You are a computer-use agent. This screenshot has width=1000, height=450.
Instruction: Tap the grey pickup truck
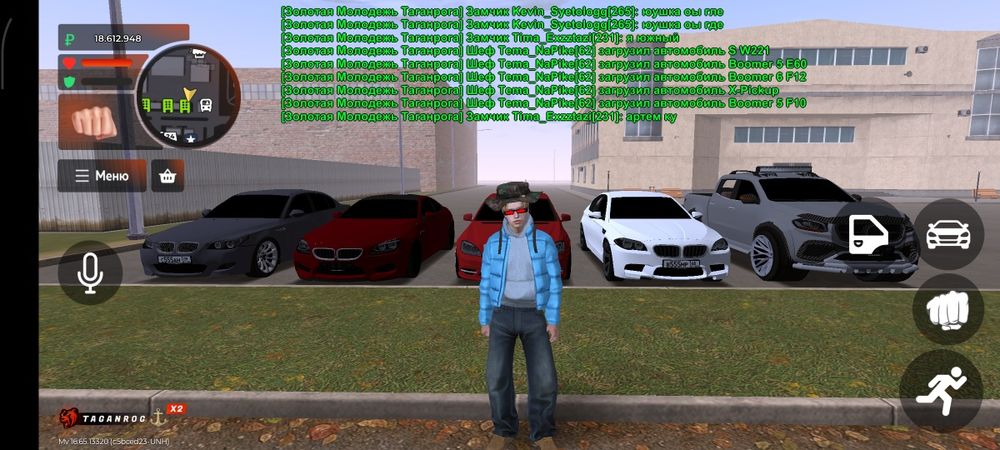point(802,222)
